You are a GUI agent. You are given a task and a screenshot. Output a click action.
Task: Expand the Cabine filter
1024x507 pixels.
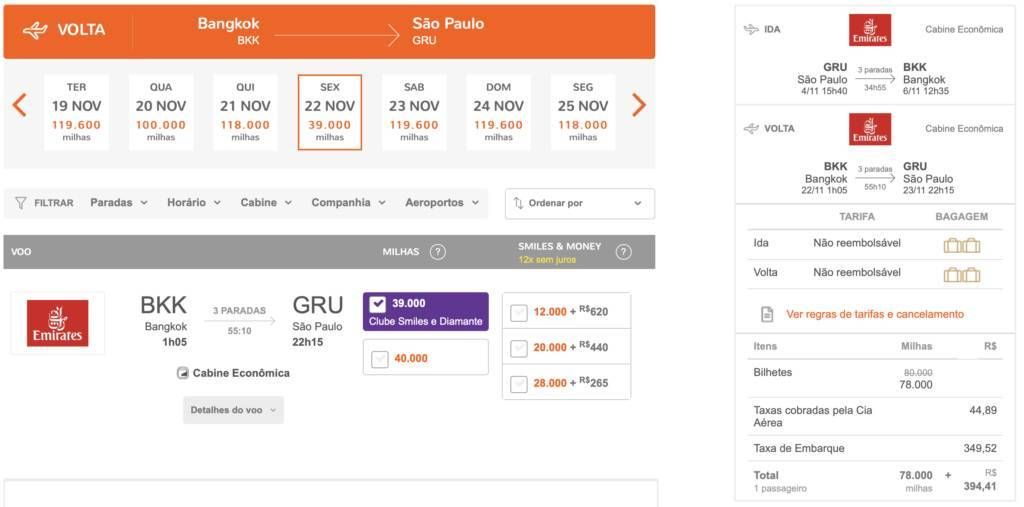pyautogui.click(x=266, y=203)
